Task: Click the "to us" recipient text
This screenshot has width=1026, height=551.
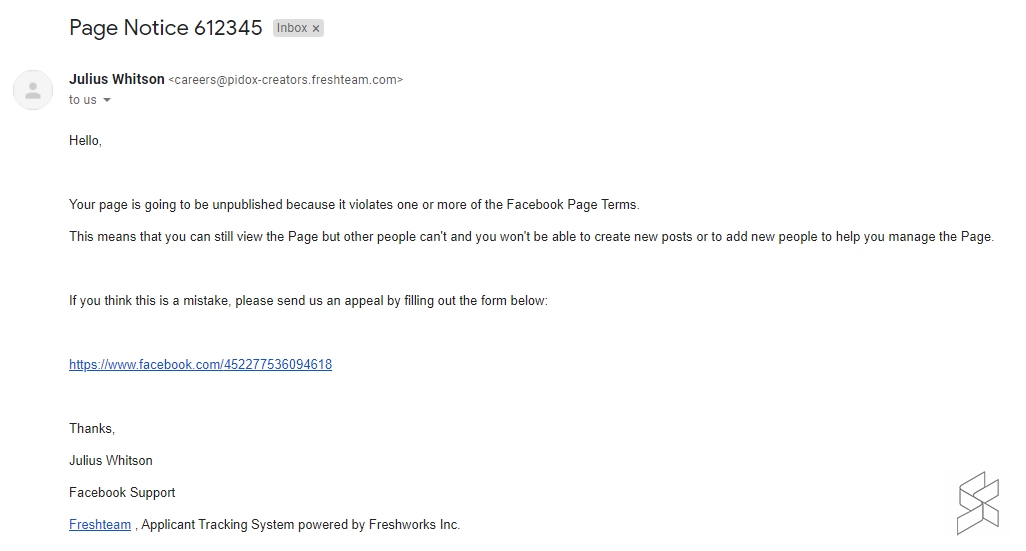Action: 83,100
